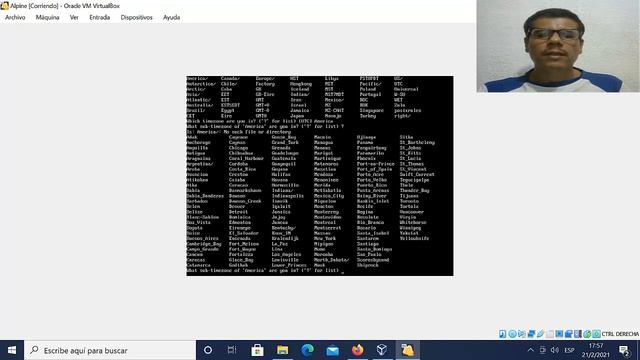Open Task View on the taskbar
The image size is (640, 360).
click(x=232, y=350)
